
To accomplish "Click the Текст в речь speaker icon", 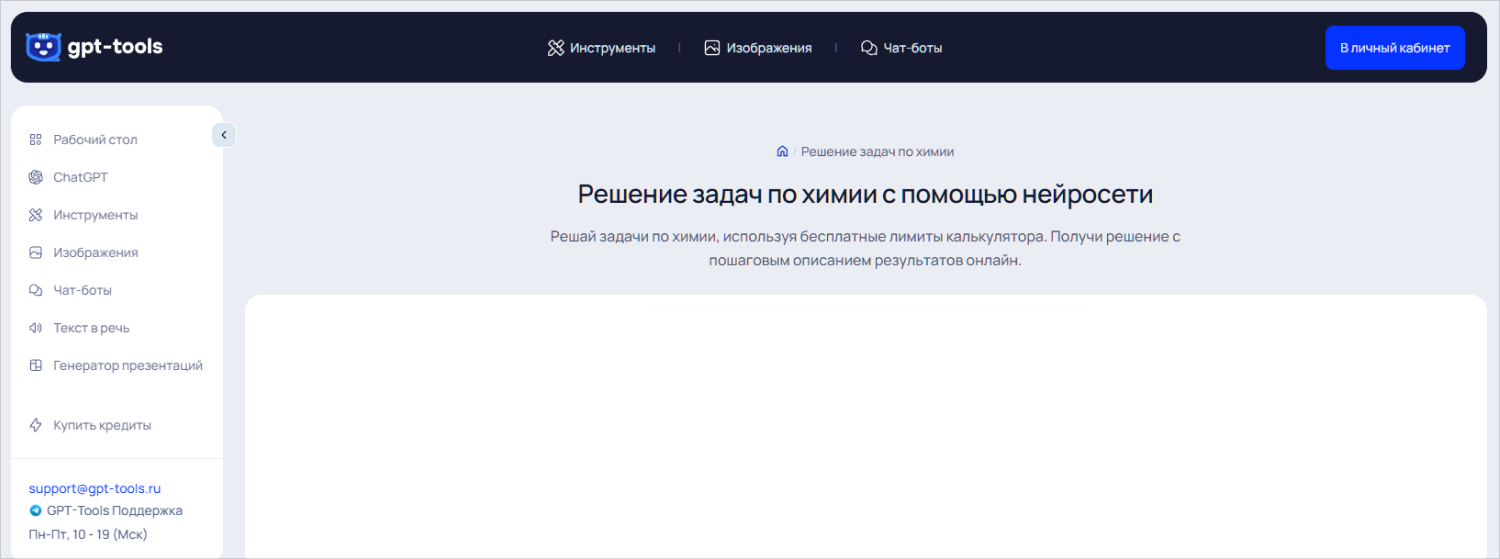I will 36,328.
